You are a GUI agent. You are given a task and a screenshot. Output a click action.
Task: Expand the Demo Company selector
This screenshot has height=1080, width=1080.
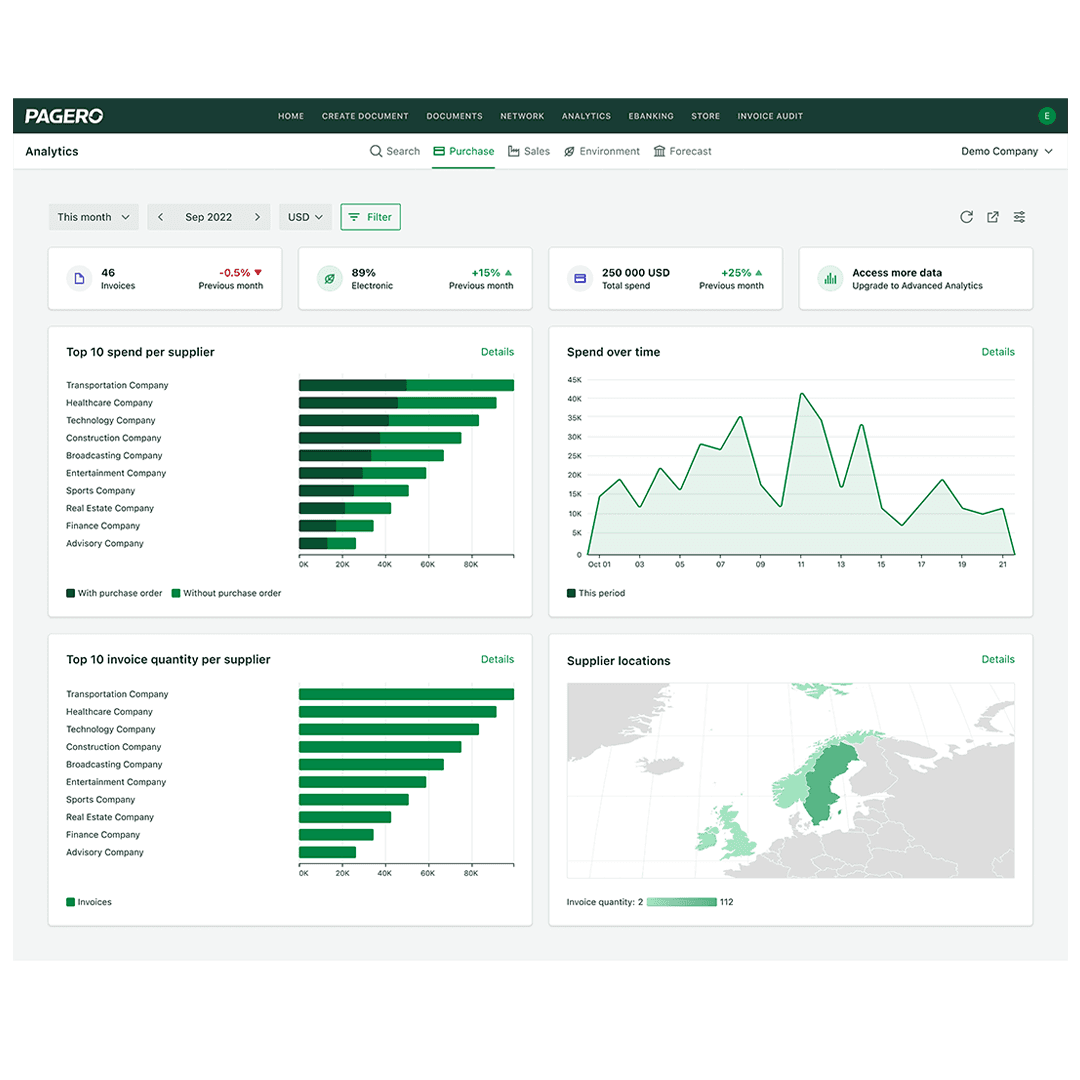(1006, 152)
